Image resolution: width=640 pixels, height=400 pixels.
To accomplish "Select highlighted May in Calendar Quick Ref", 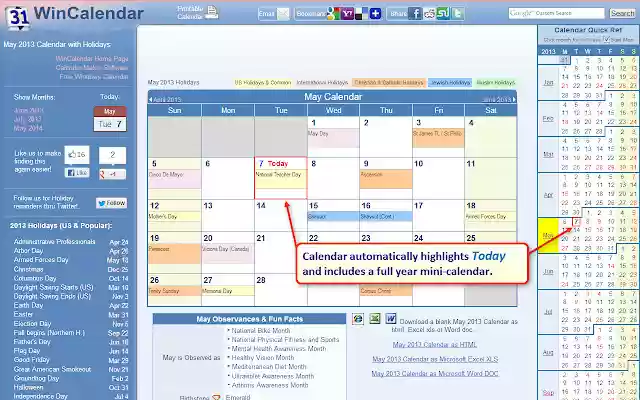I will click(x=548, y=236).
